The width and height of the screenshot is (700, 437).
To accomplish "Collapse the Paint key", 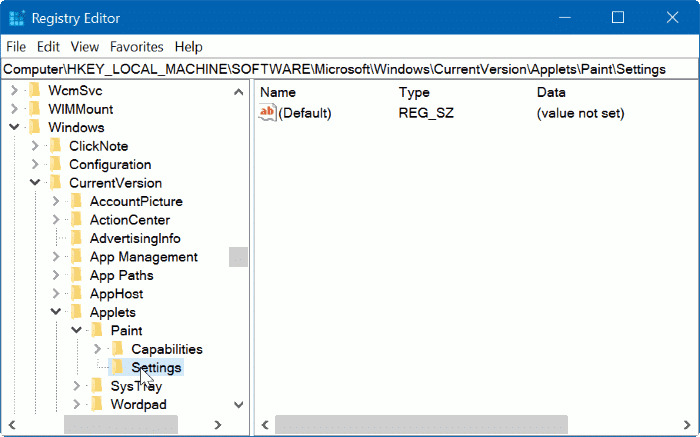I will coord(76,330).
